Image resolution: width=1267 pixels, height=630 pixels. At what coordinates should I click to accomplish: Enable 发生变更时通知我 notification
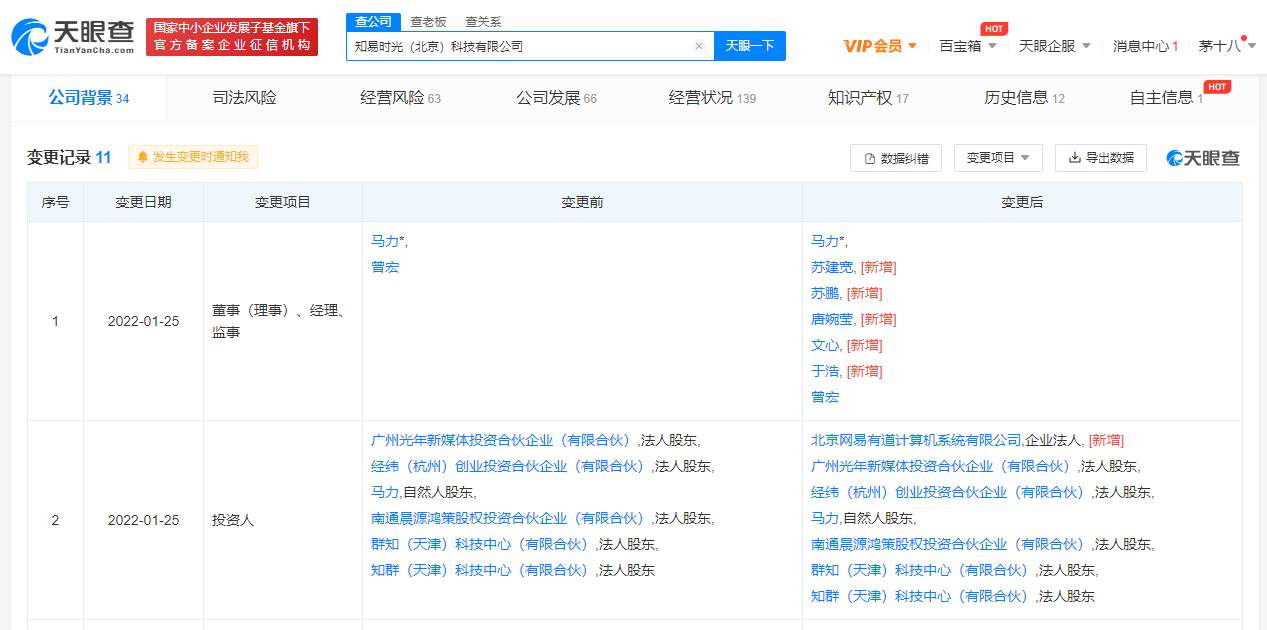[x=193, y=157]
